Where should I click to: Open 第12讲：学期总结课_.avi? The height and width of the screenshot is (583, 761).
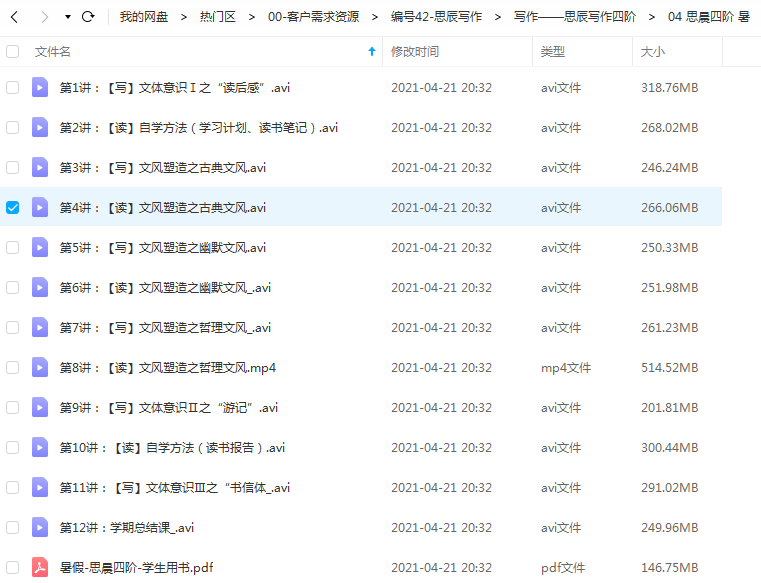(x=127, y=527)
